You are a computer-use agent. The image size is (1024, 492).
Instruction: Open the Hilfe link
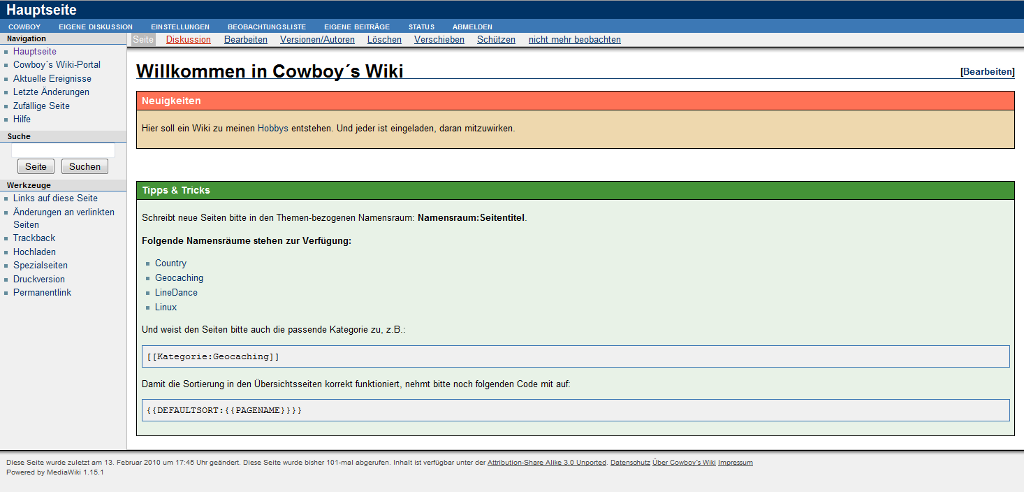click(22, 120)
